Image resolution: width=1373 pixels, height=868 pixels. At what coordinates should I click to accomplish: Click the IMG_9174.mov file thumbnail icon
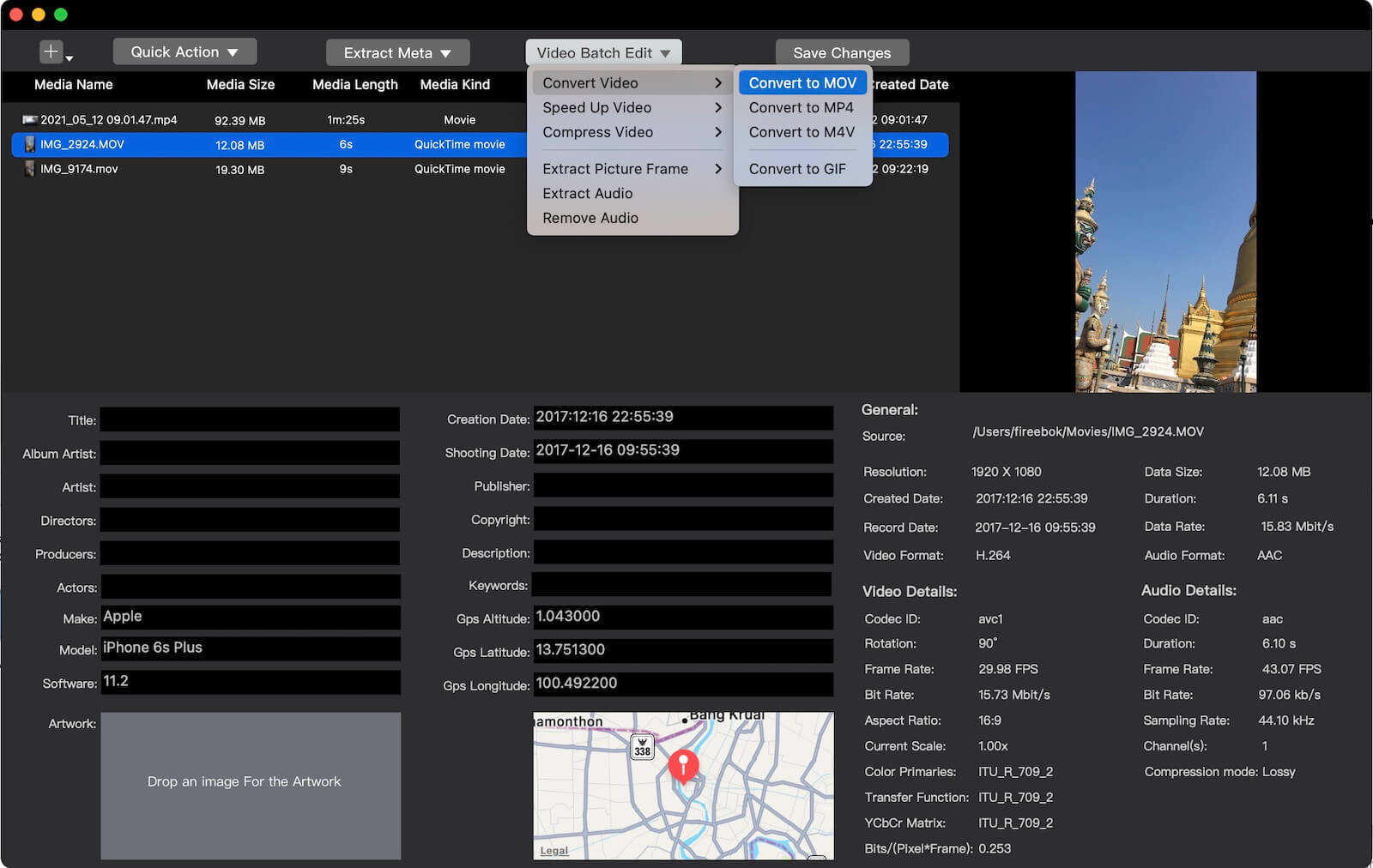coord(29,169)
